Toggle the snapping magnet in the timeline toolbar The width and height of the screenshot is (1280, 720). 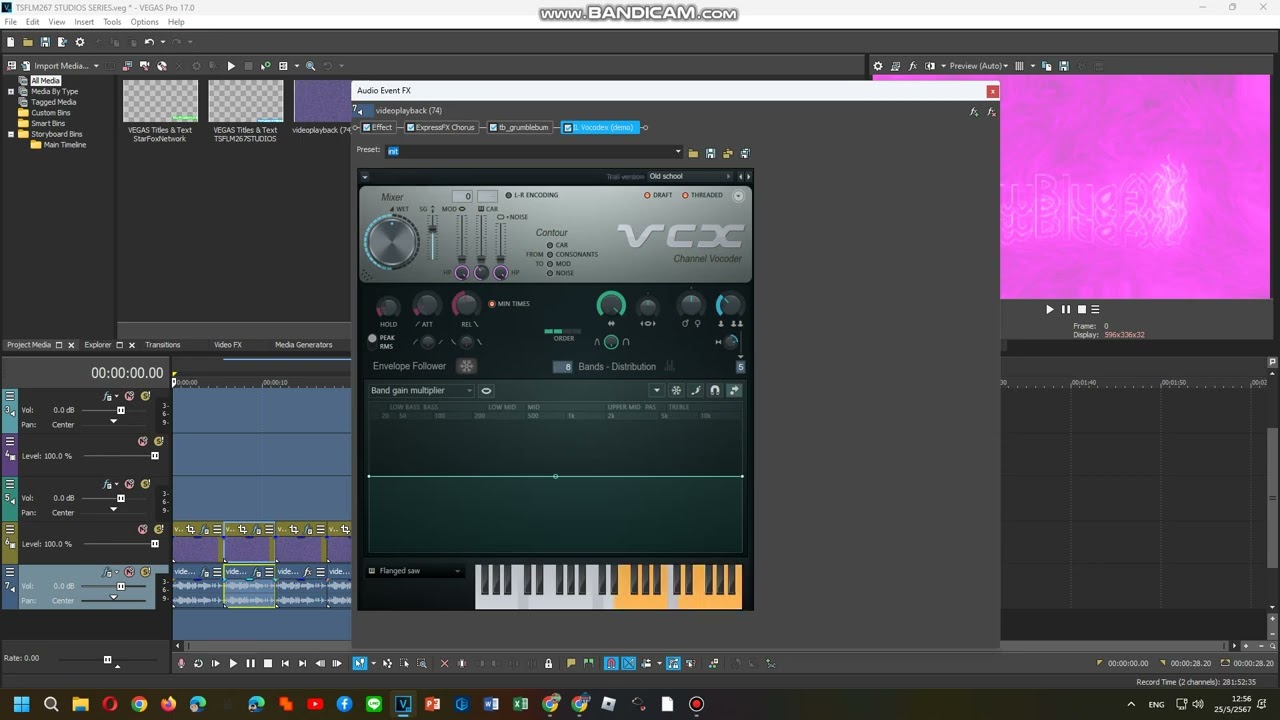[611, 663]
